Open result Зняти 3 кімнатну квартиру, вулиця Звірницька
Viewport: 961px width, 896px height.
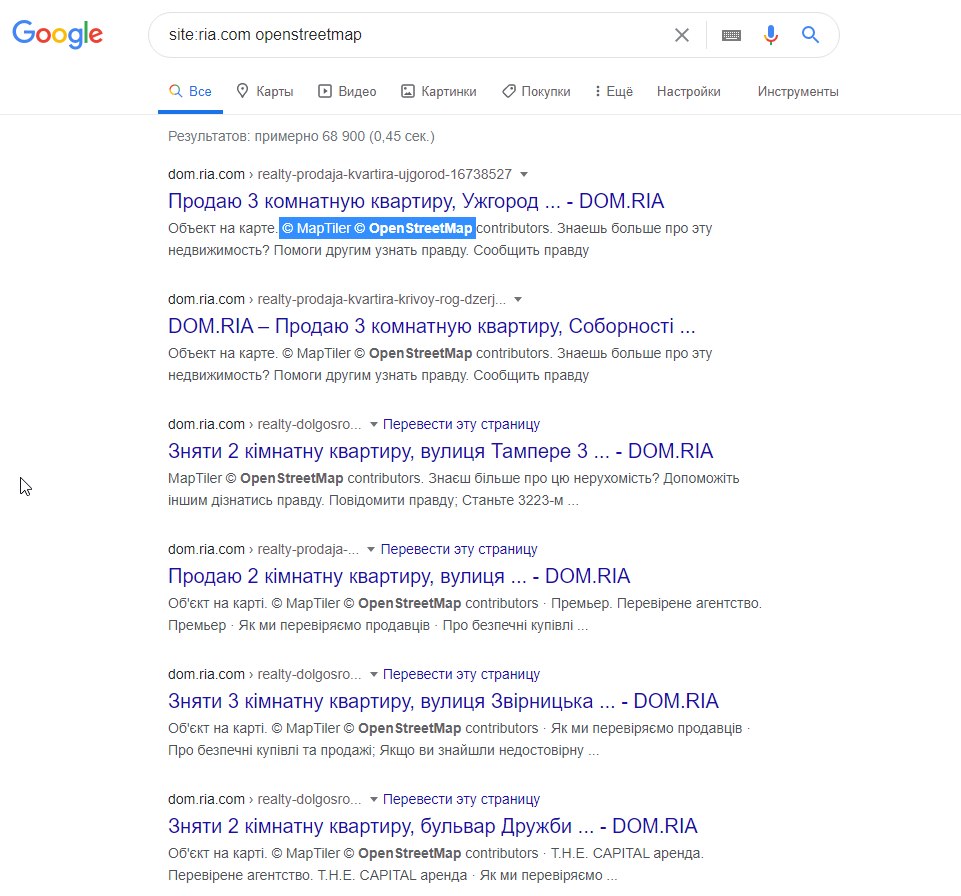[x=443, y=701]
